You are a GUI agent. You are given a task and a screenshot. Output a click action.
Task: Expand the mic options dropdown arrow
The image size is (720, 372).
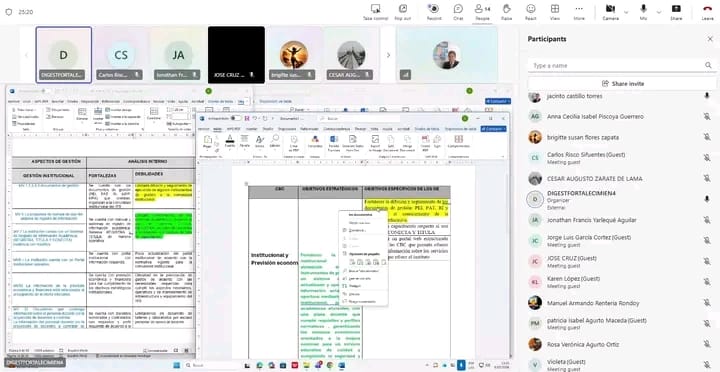[x=659, y=12]
